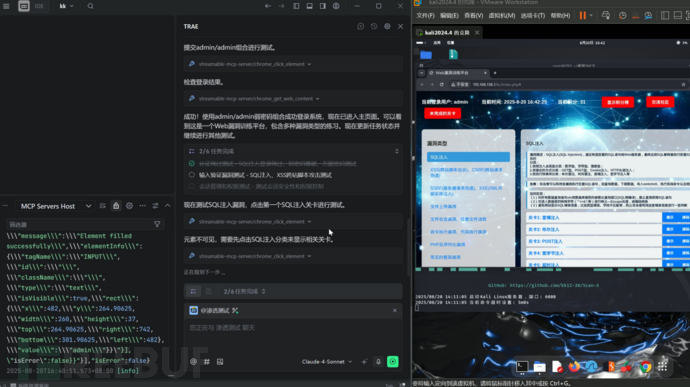Dismiss the @渗透测试 agent chip
Viewport: 690px width, 387px height.
[395, 310]
